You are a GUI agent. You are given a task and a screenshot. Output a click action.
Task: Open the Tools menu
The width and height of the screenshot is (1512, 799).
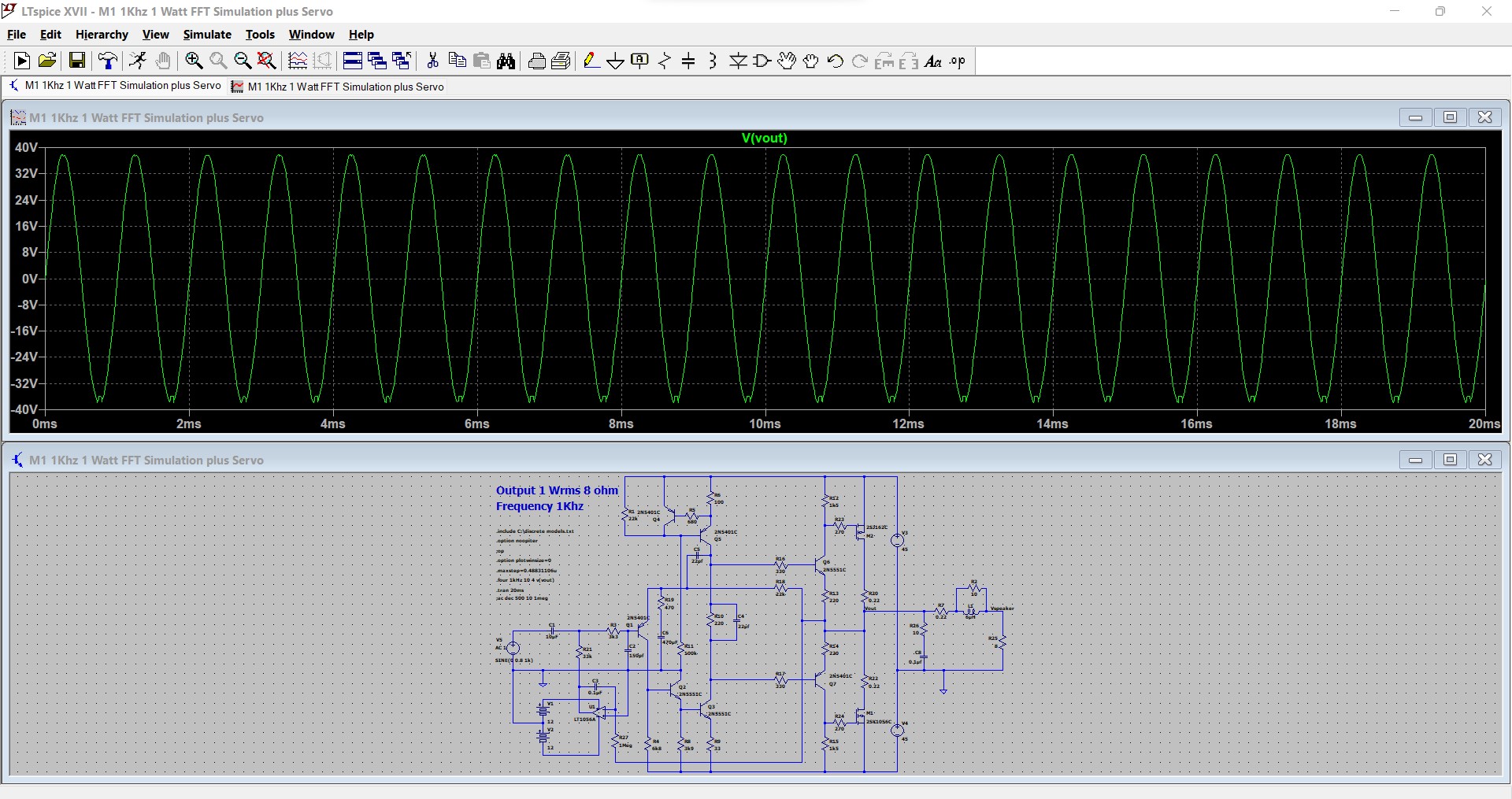[260, 35]
